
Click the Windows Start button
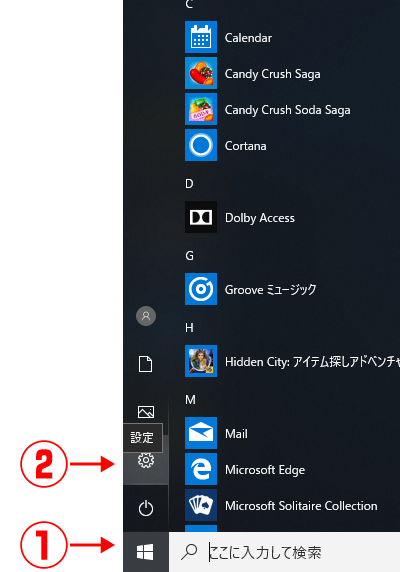pos(145,552)
